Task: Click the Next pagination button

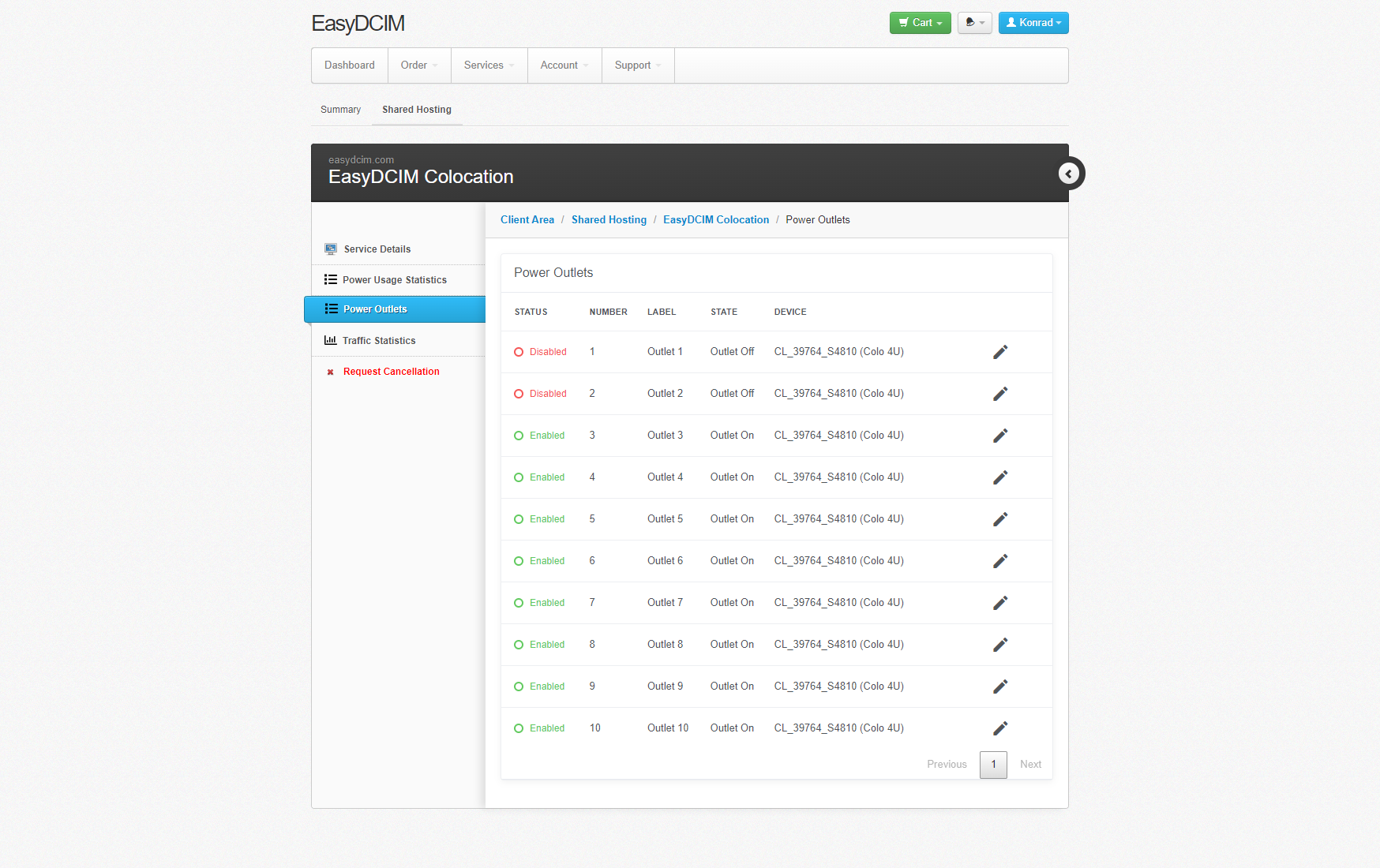Action: tap(1029, 765)
